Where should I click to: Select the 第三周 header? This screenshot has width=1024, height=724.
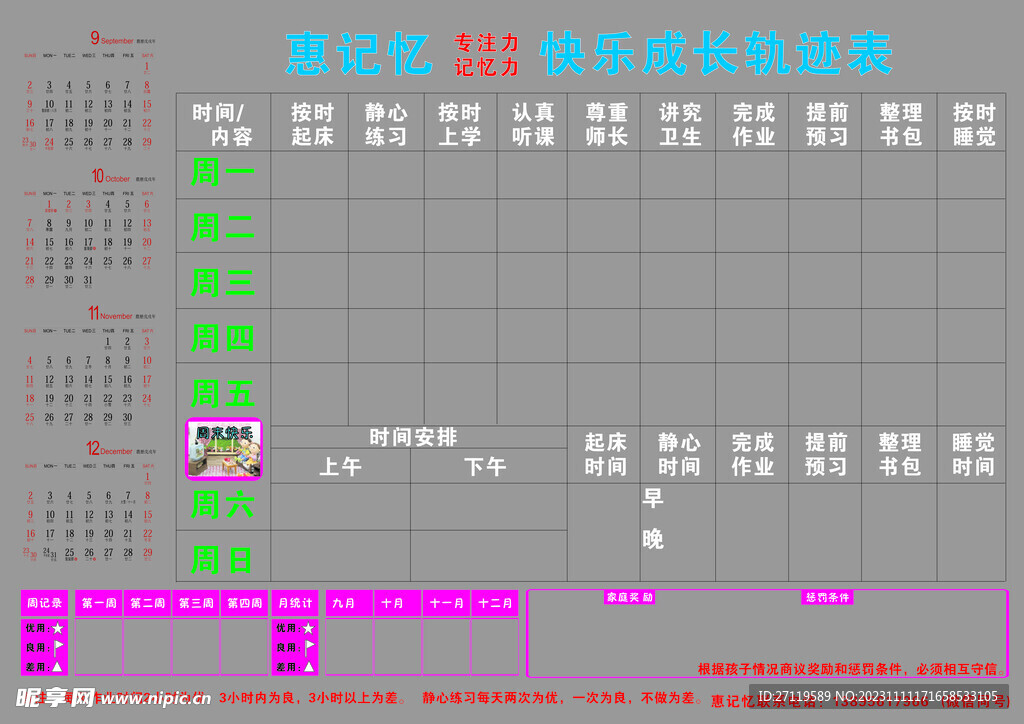point(196,603)
